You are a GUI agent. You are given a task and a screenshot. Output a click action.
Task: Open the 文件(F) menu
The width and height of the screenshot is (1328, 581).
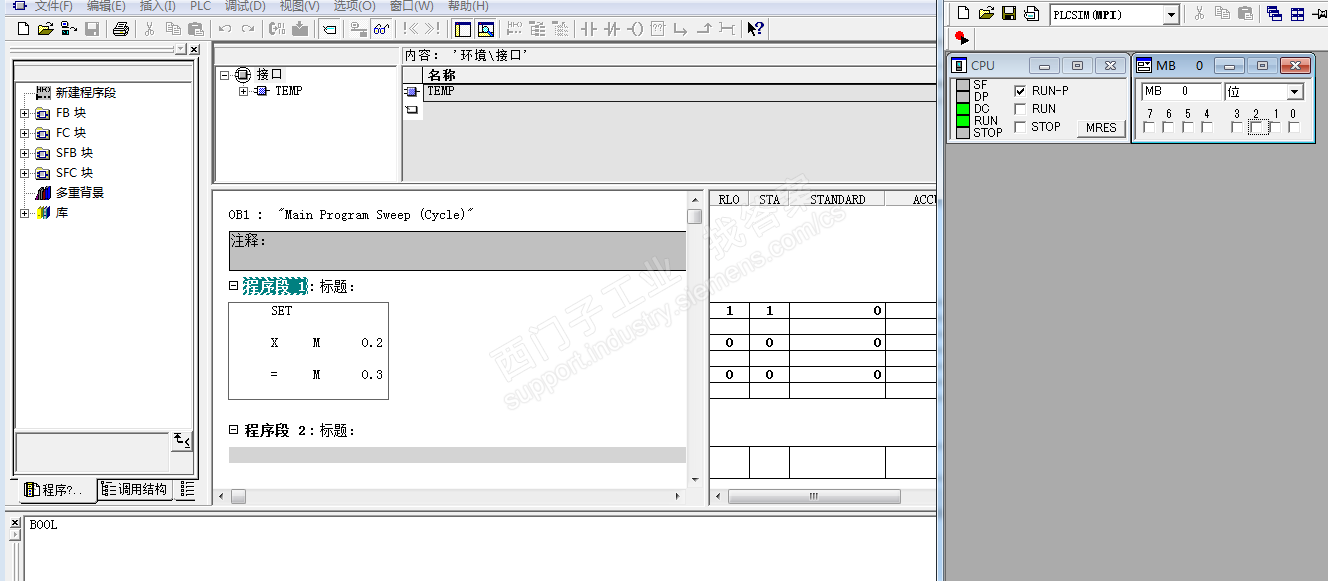[x=53, y=6]
